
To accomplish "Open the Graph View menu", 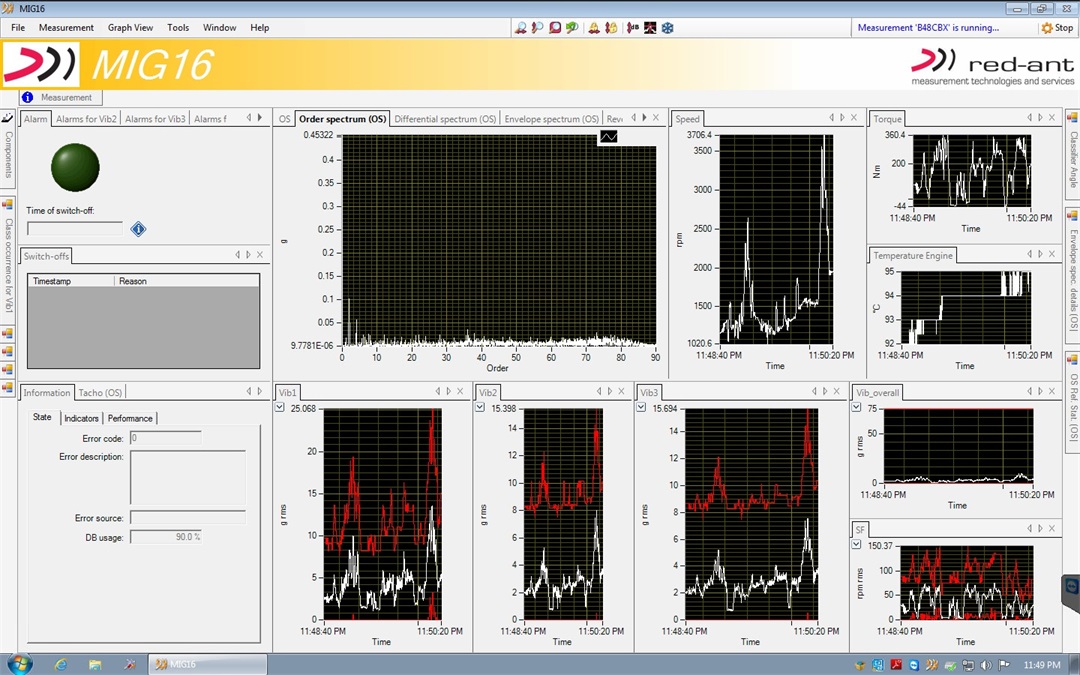I will (x=130, y=28).
